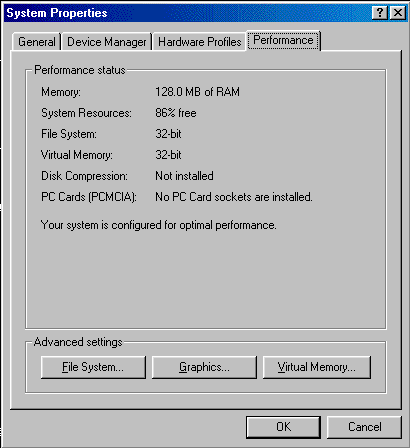Open File System advanced settings

[93, 367]
